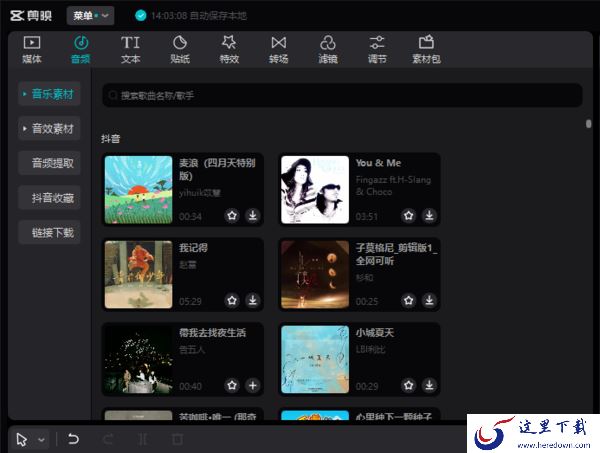Click the You & Me song title

pyautogui.click(x=378, y=163)
